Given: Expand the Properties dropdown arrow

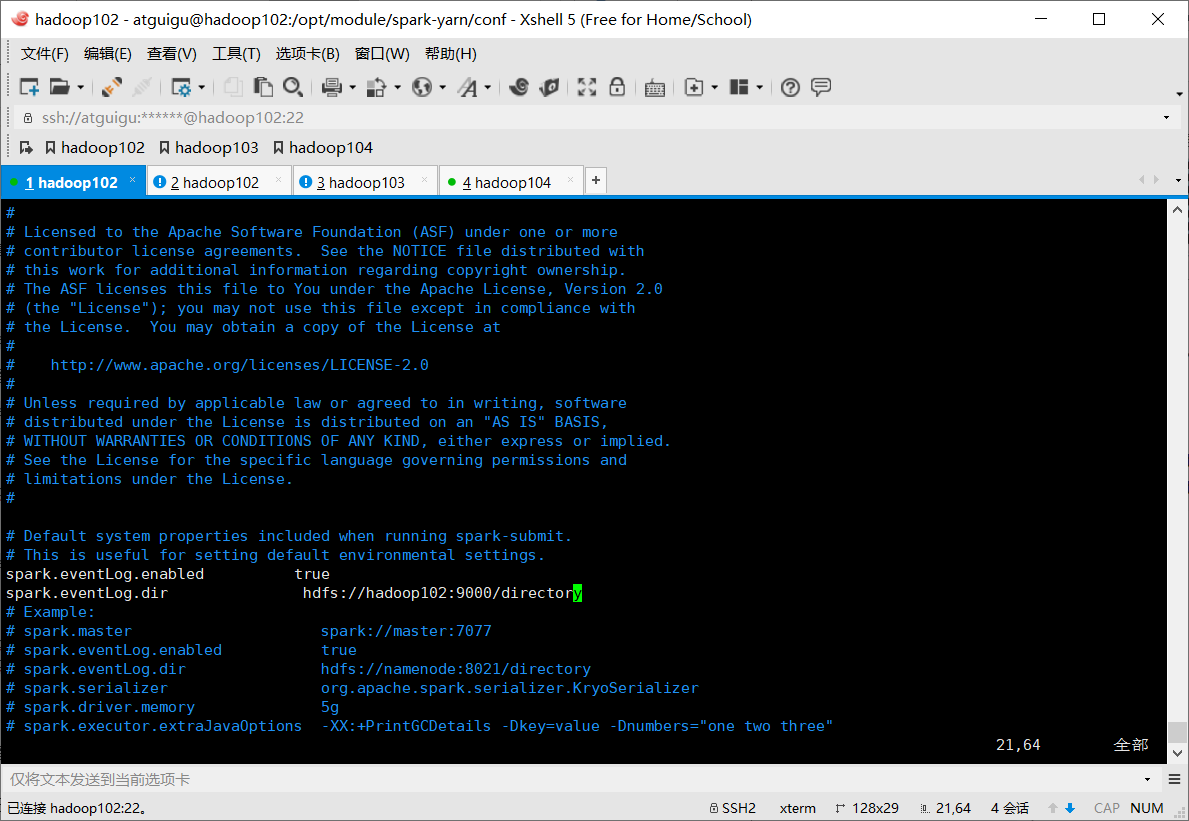Looking at the screenshot, I should click(202, 88).
